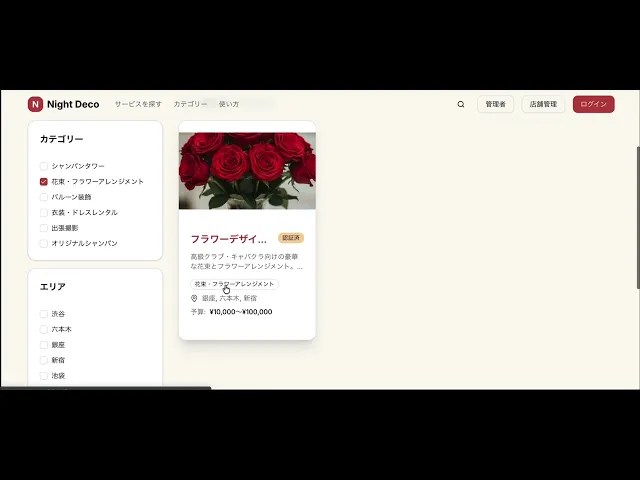Screen dimensions: 640x480
Task: Toggle the 六本木 area checkbox
Action: (44, 329)
